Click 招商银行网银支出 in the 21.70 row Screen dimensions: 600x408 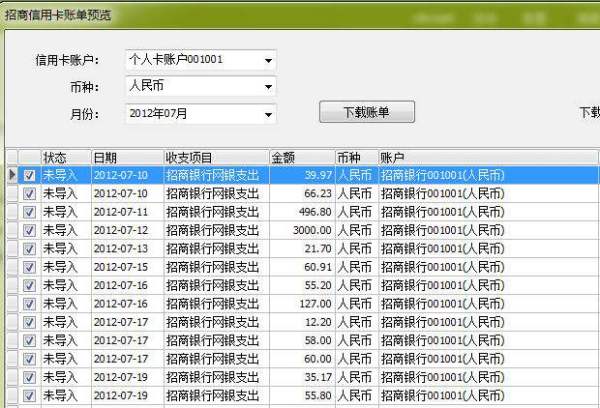(217, 249)
